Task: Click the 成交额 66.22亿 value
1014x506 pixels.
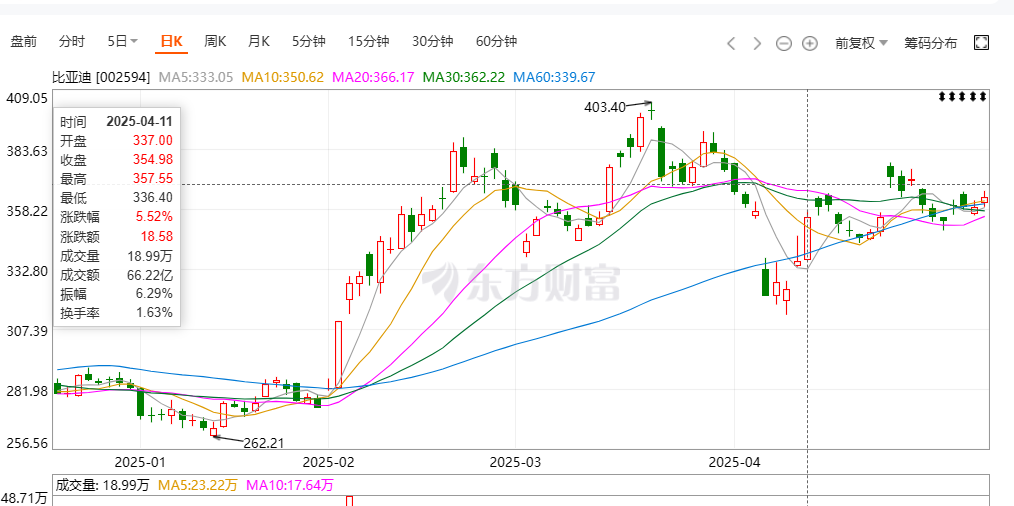Action: 150,275
